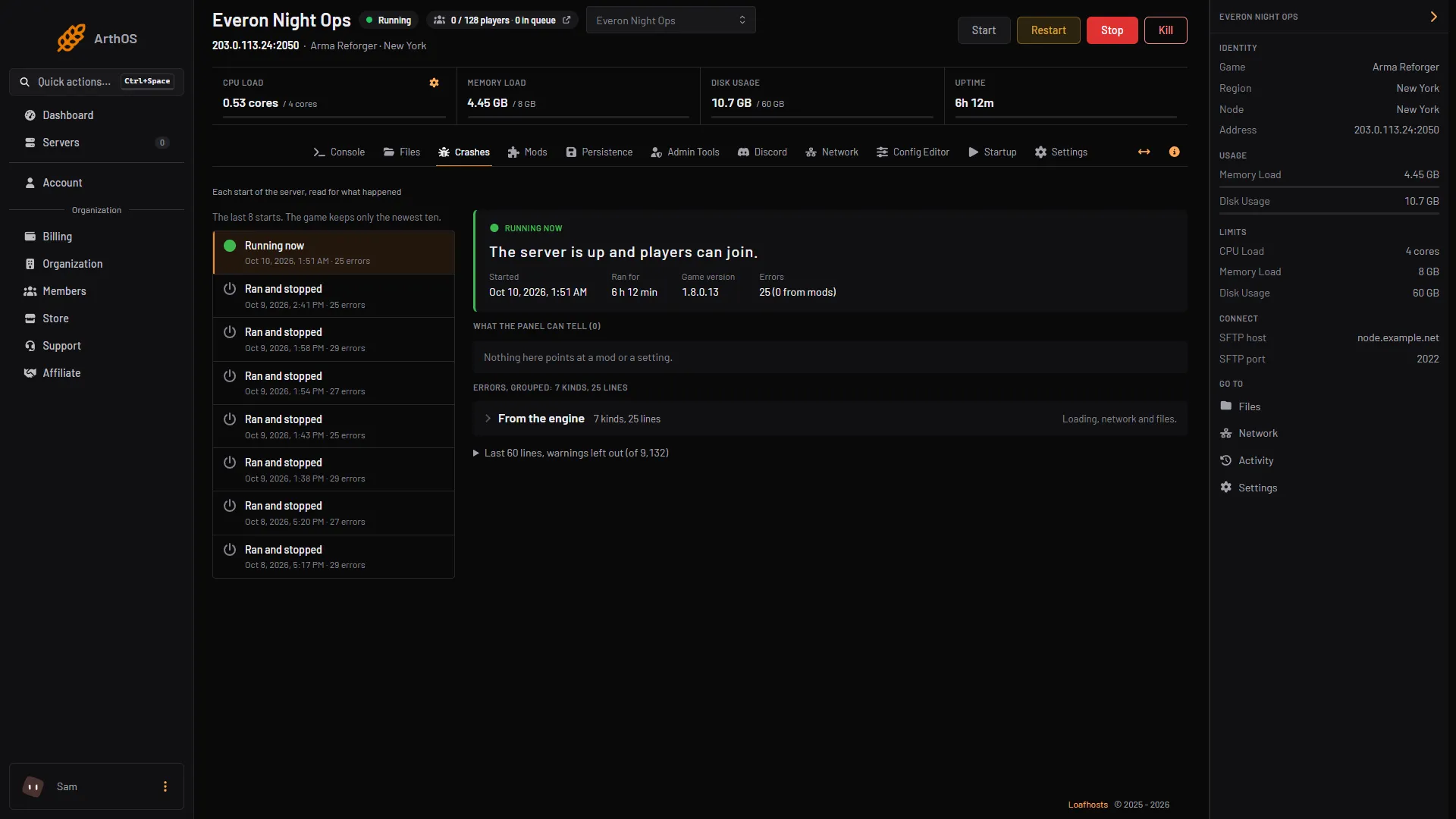The width and height of the screenshot is (1456, 819).
Task: Open the Discord tab
Action: 762,152
